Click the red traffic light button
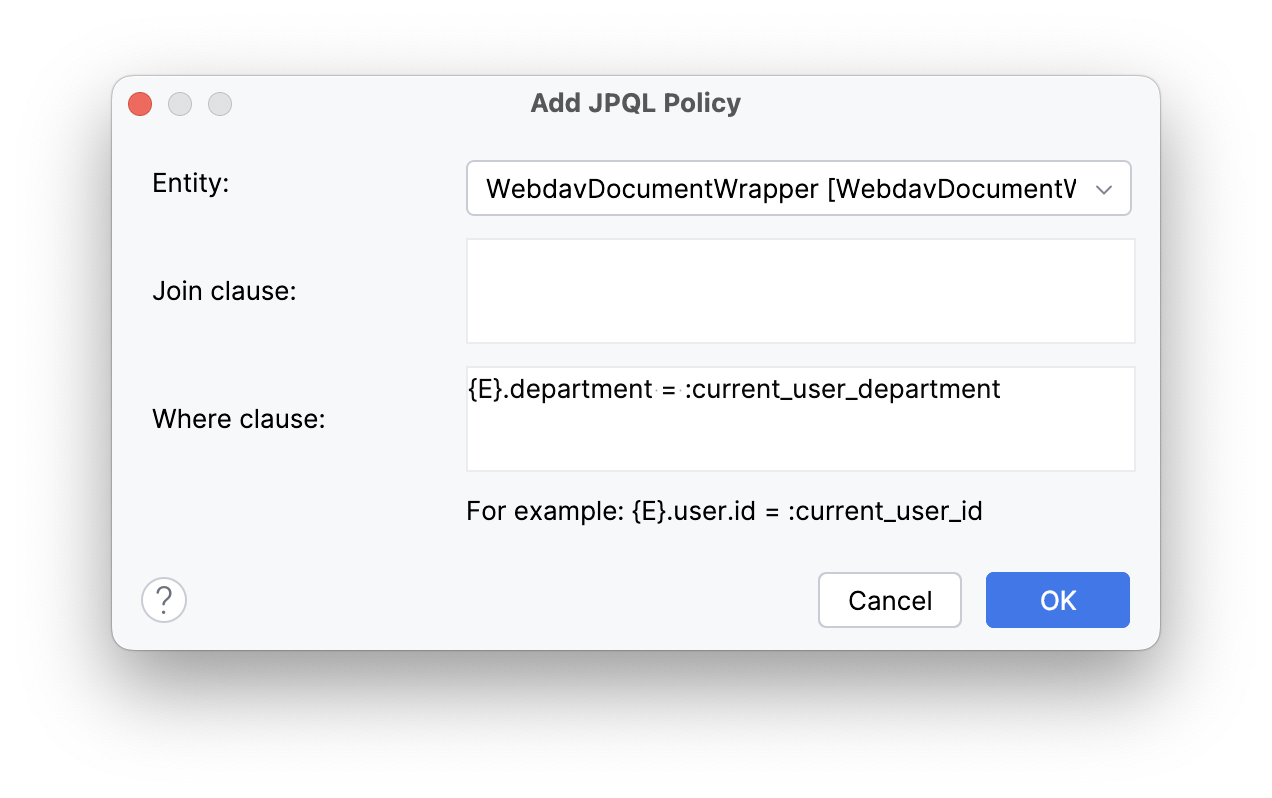Viewport: 1272px width, 798px height. 139,103
